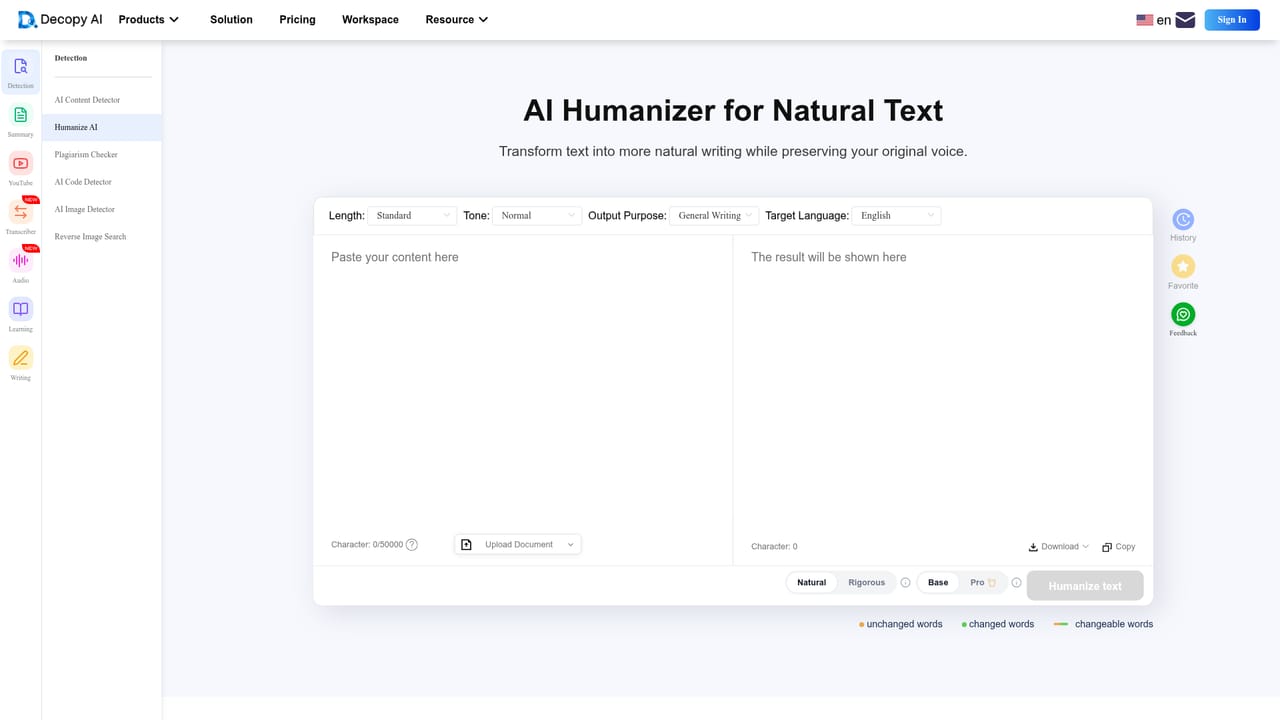The width and height of the screenshot is (1280, 720).
Task: Click the Copy button
Action: click(x=1119, y=547)
